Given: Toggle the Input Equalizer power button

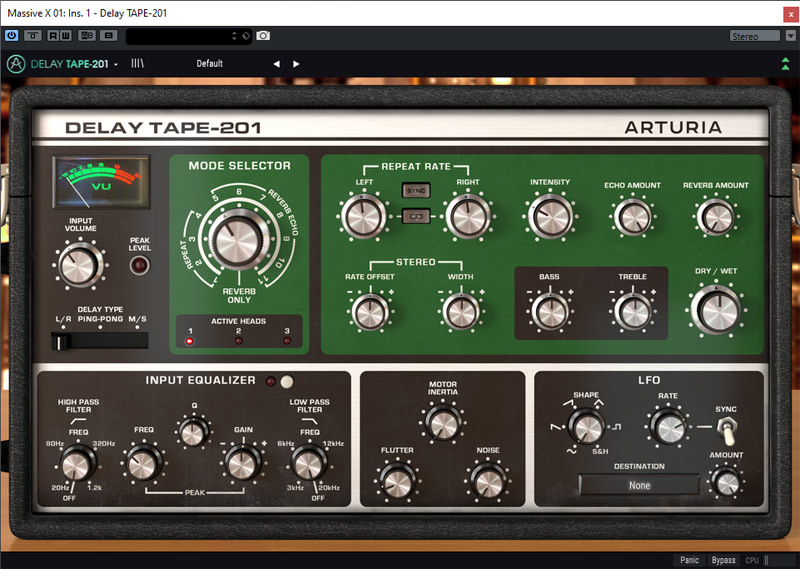Looking at the screenshot, I should [287, 380].
